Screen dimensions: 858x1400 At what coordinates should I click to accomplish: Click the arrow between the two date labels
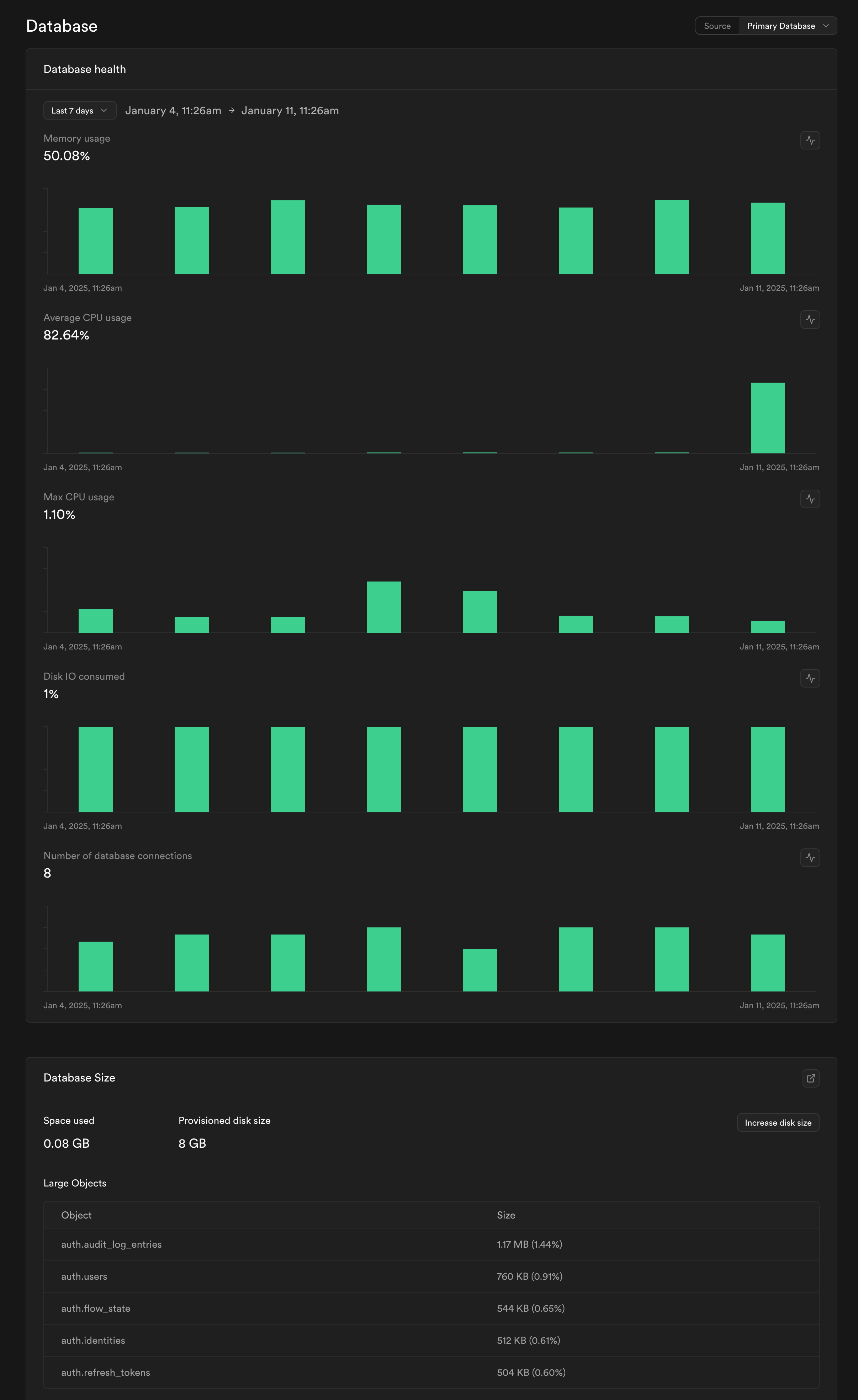231,110
